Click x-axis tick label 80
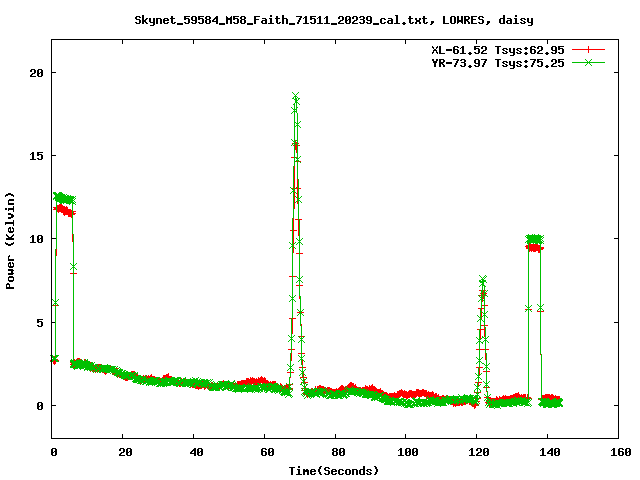The image size is (640, 480). click(x=338, y=452)
